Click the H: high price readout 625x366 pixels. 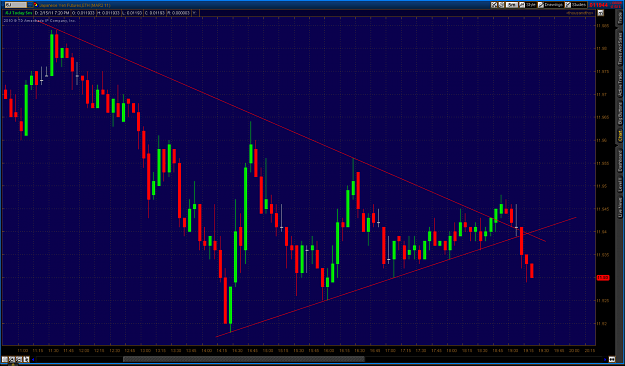pos(108,13)
